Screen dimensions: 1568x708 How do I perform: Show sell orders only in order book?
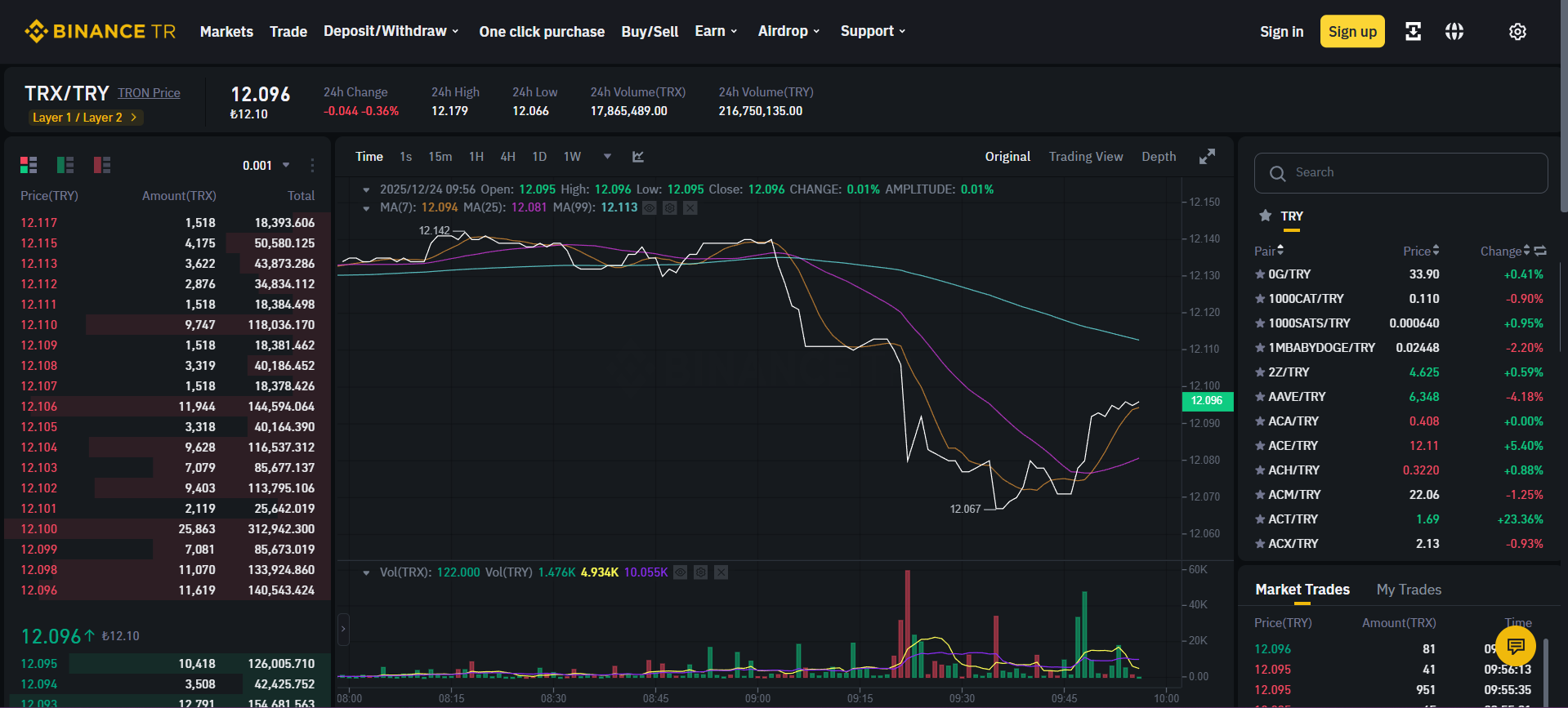tap(102, 165)
